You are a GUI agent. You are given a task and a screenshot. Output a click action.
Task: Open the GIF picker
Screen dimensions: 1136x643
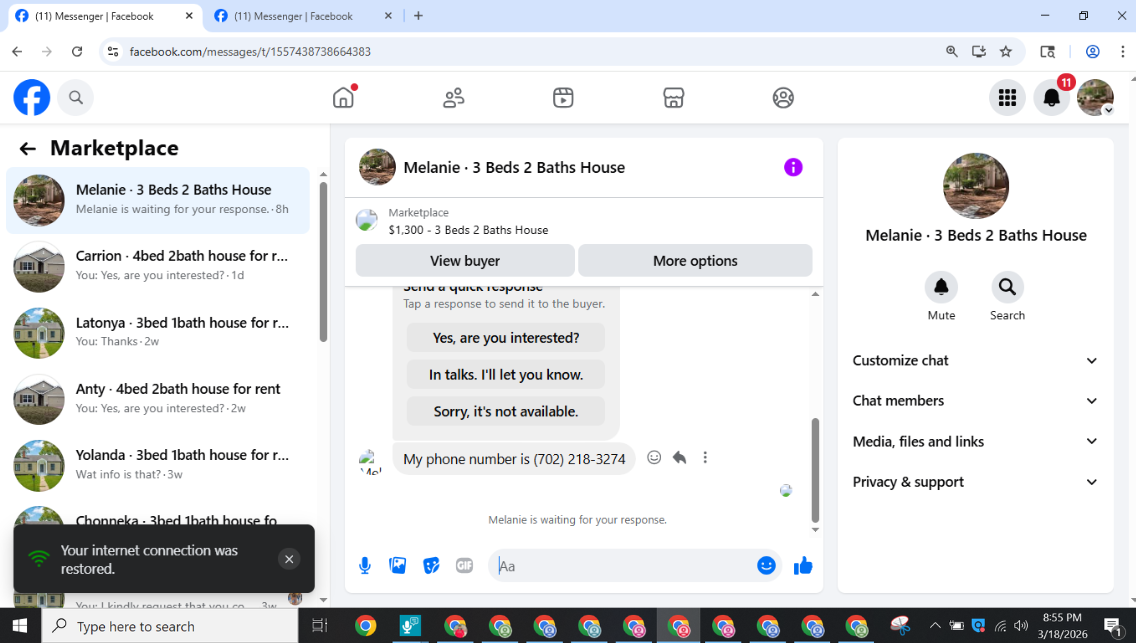pyautogui.click(x=464, y=566)
